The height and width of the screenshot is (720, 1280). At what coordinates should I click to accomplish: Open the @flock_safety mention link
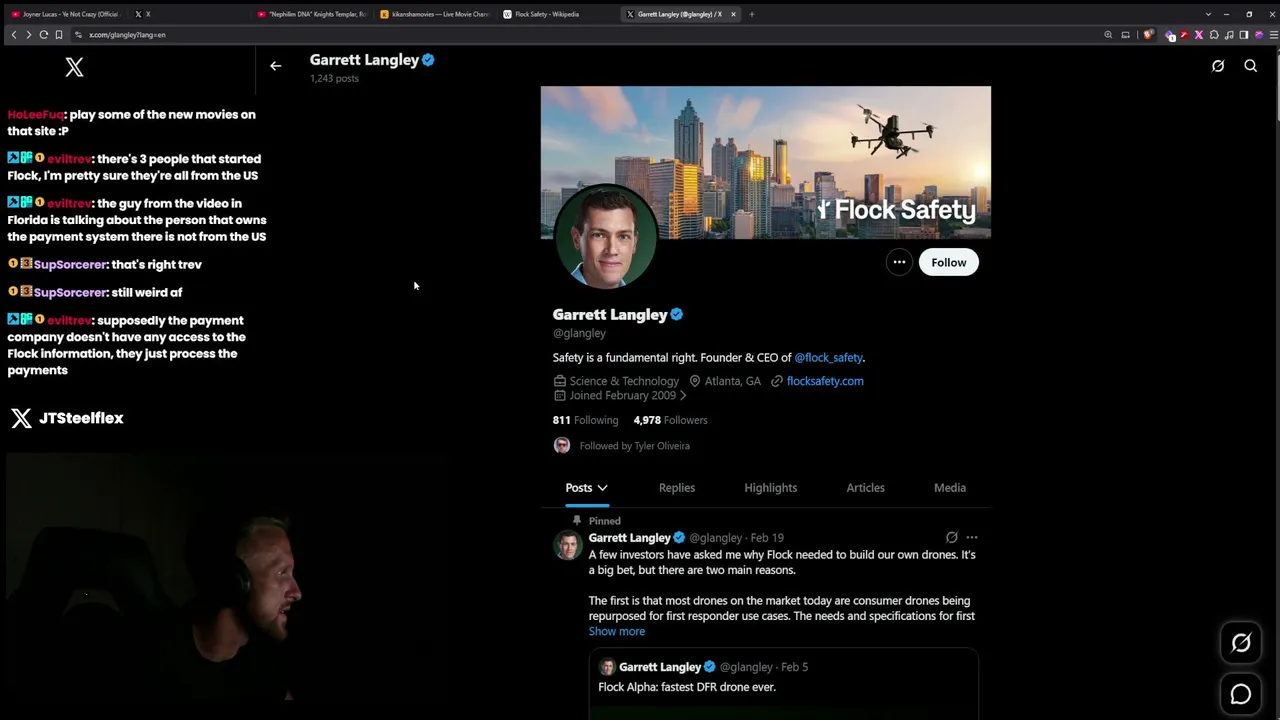pos(828,358)
